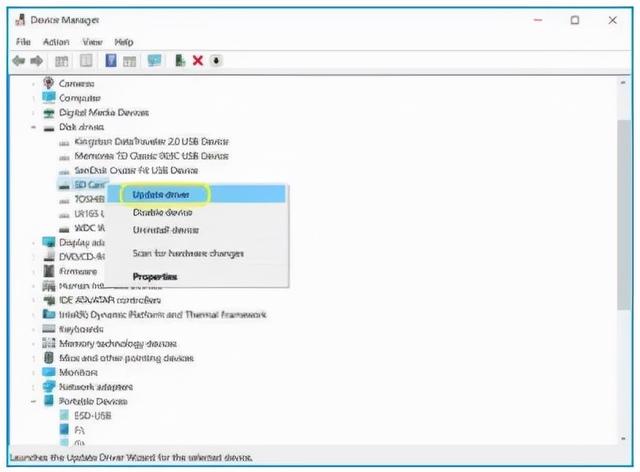Select SanDisk Cruzer Fit USB Device
Viewport: 640px width, 472px height.
pos(136,170)
